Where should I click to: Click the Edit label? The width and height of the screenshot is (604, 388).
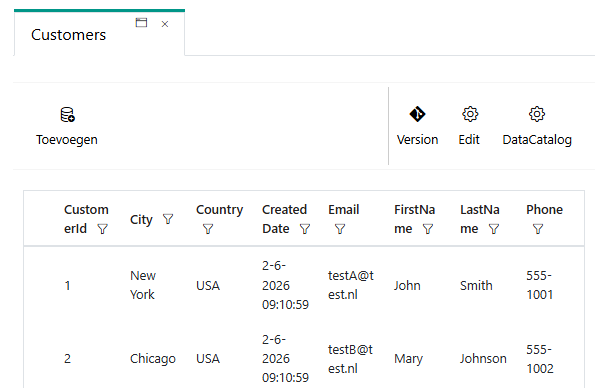point(469,139)
